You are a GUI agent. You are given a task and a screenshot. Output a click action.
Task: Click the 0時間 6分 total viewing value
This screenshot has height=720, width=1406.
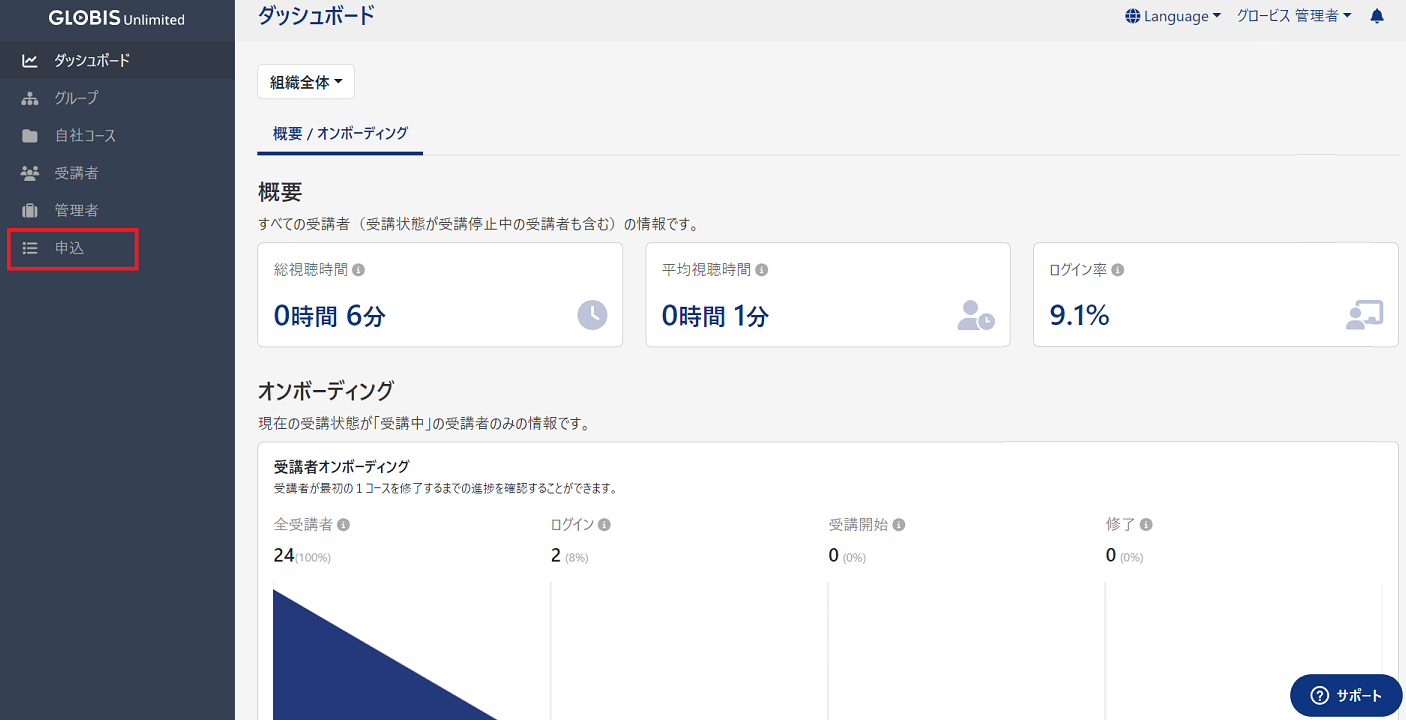coord(330,316)
